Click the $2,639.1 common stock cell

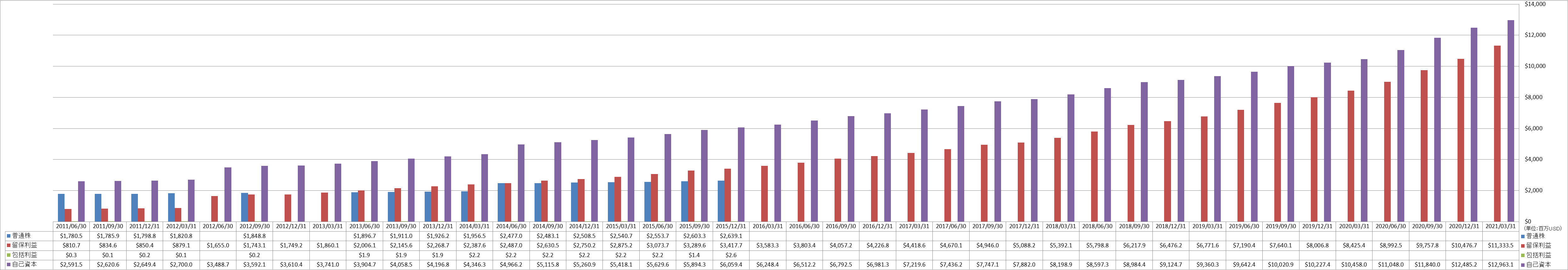(x=731, y=235)
